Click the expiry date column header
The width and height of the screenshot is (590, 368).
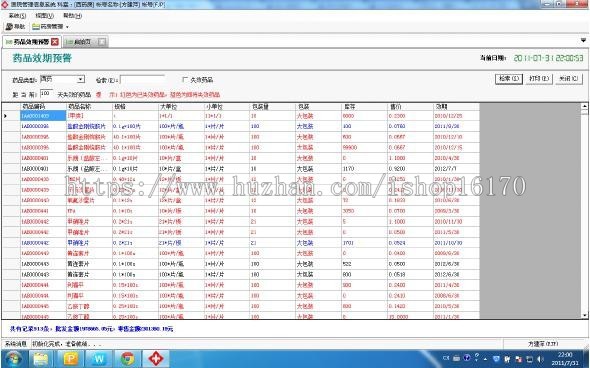click(x=456, y=106)
